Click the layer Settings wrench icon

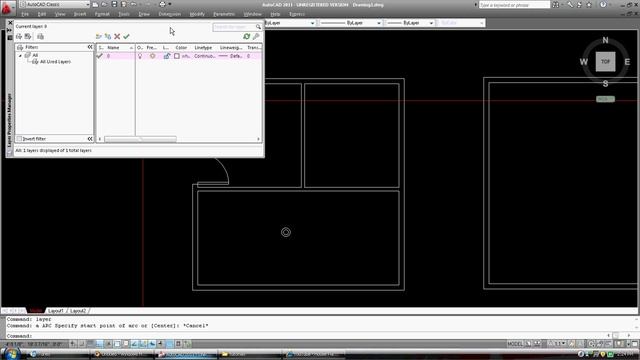256,36
